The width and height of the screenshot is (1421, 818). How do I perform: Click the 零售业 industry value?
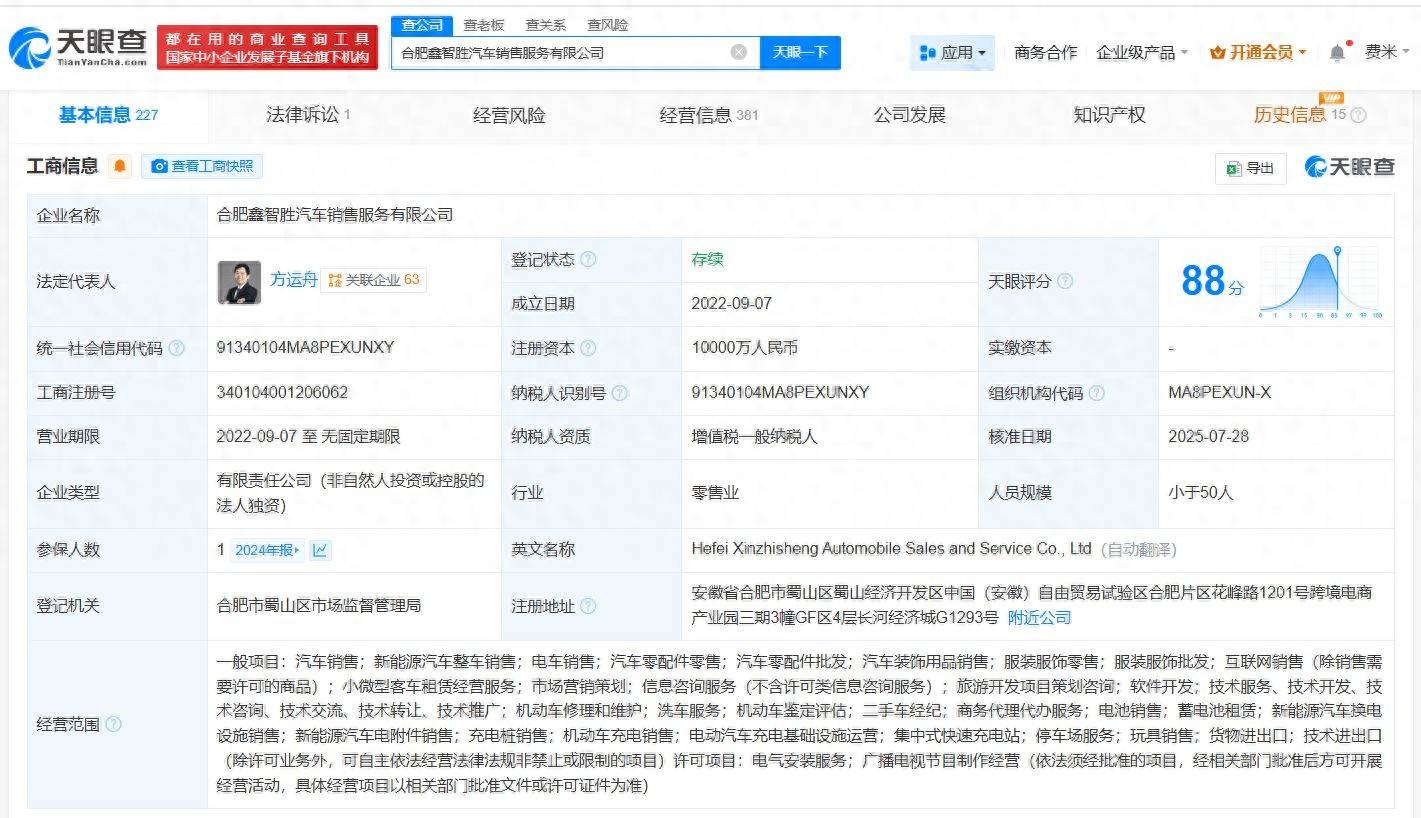[715, 493]
